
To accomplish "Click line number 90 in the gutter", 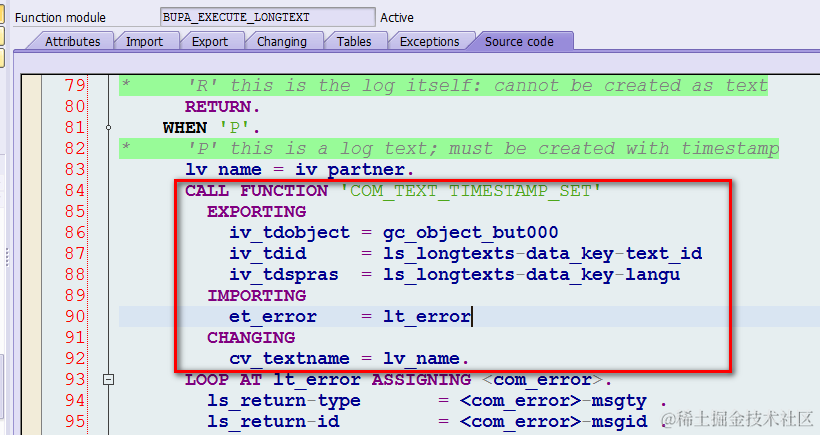I will 75,316.
